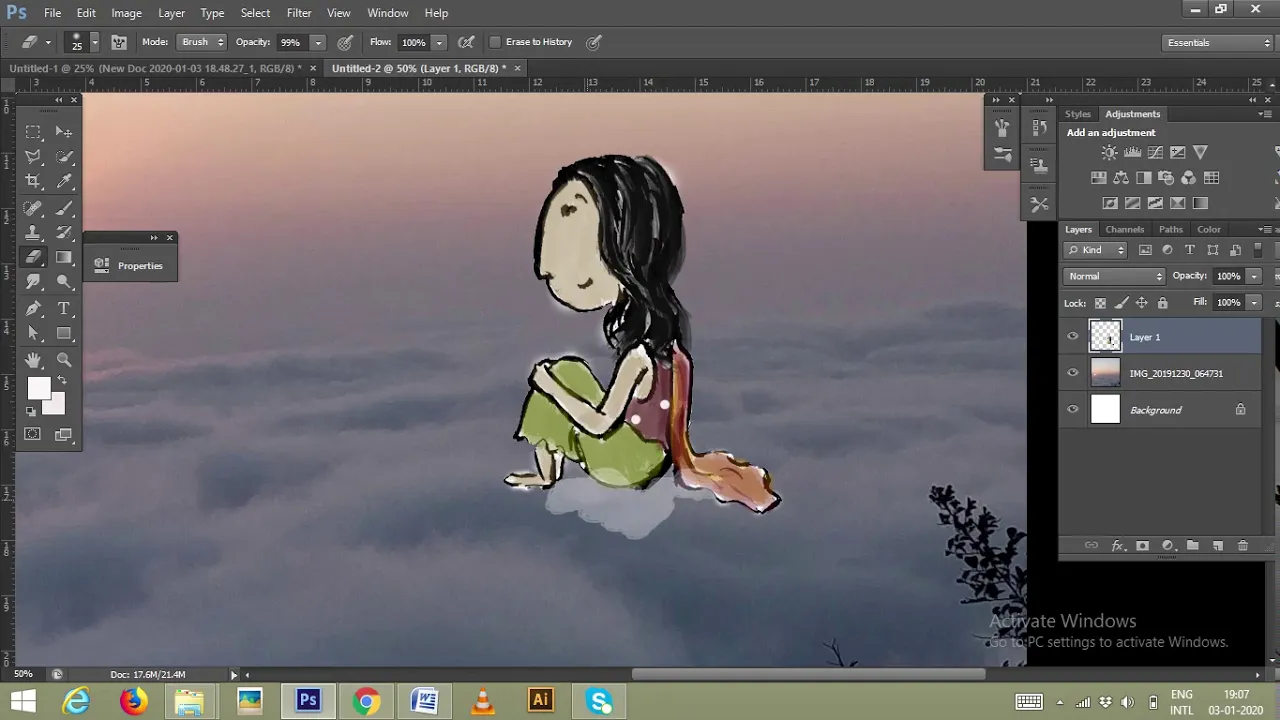Swap foreground and background colors
Image resolution: width=1280 pixels, height=720 pixels.
pyautogui.click(x=62, y=381)
